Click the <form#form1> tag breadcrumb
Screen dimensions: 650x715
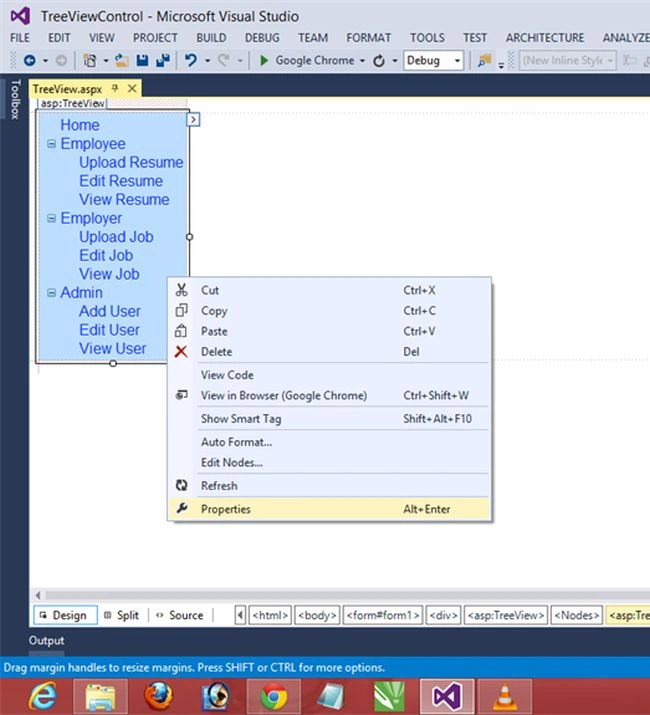pyautogui.click(x=383, y=615)
